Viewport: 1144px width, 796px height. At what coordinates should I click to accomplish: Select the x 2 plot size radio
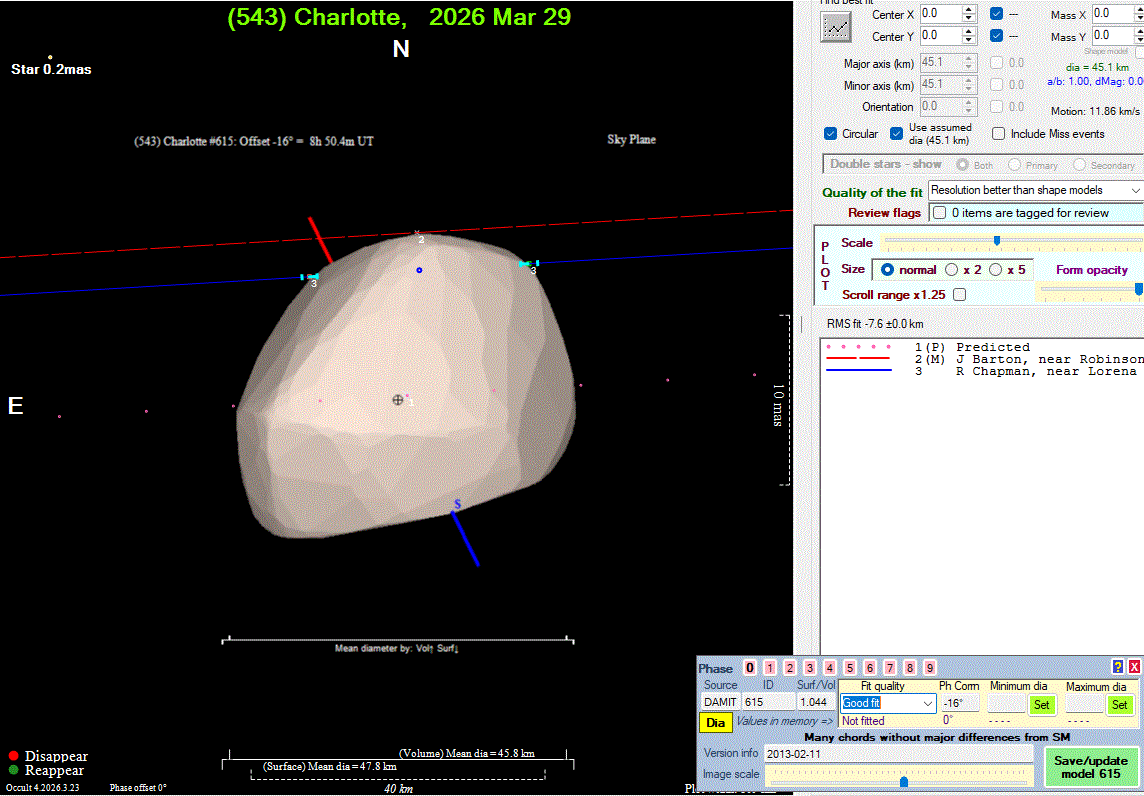pyautogui.click(x=952, y=270)
